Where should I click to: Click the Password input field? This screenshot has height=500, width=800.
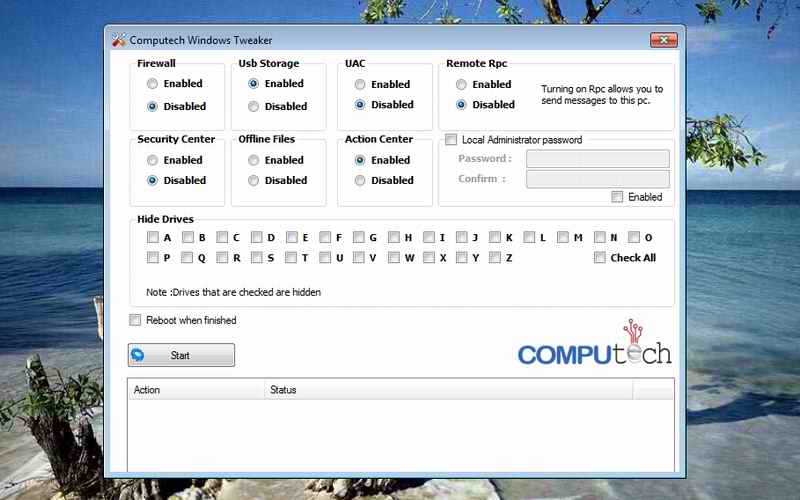(597, 159)
